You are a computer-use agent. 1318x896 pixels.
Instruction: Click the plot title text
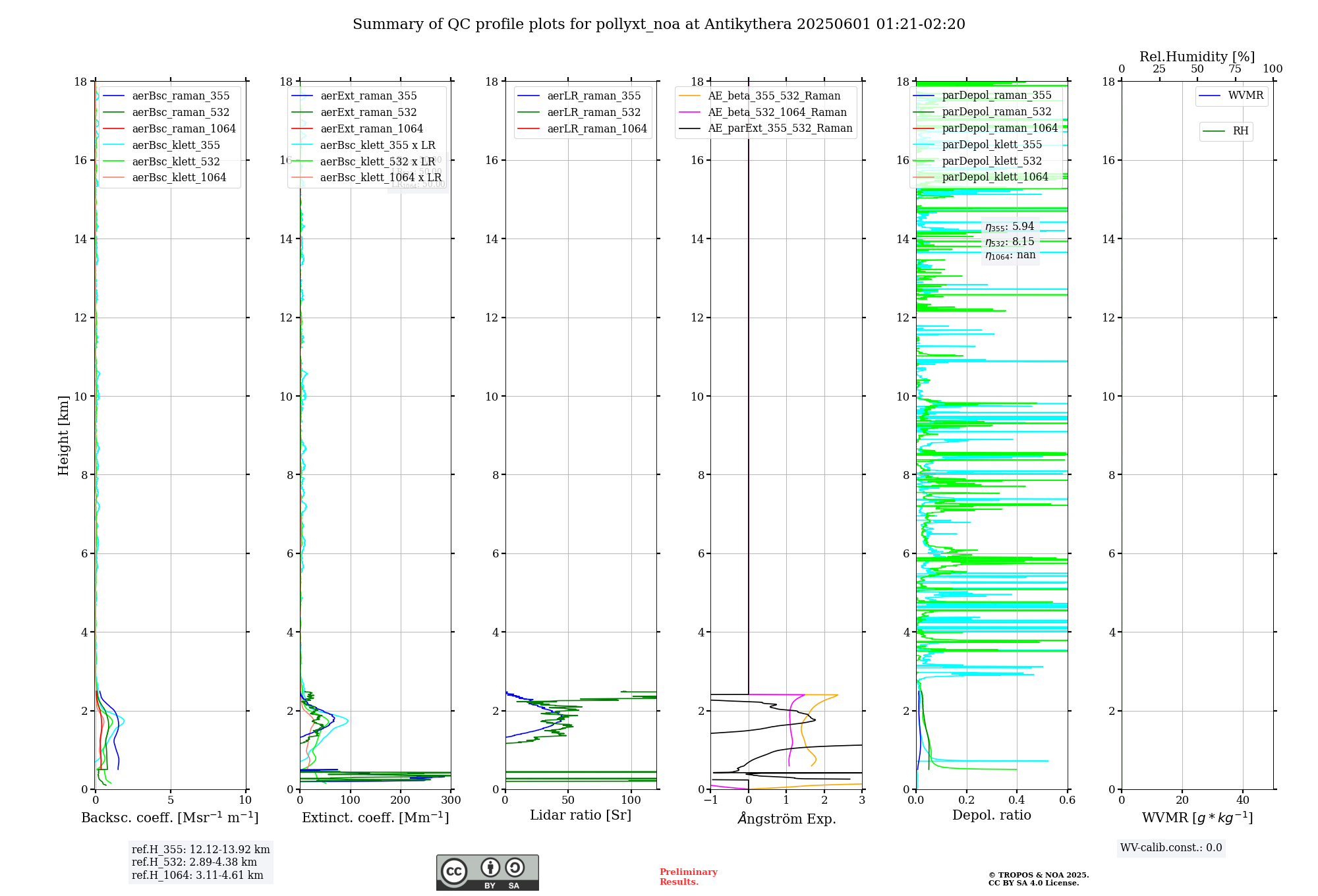658,24
